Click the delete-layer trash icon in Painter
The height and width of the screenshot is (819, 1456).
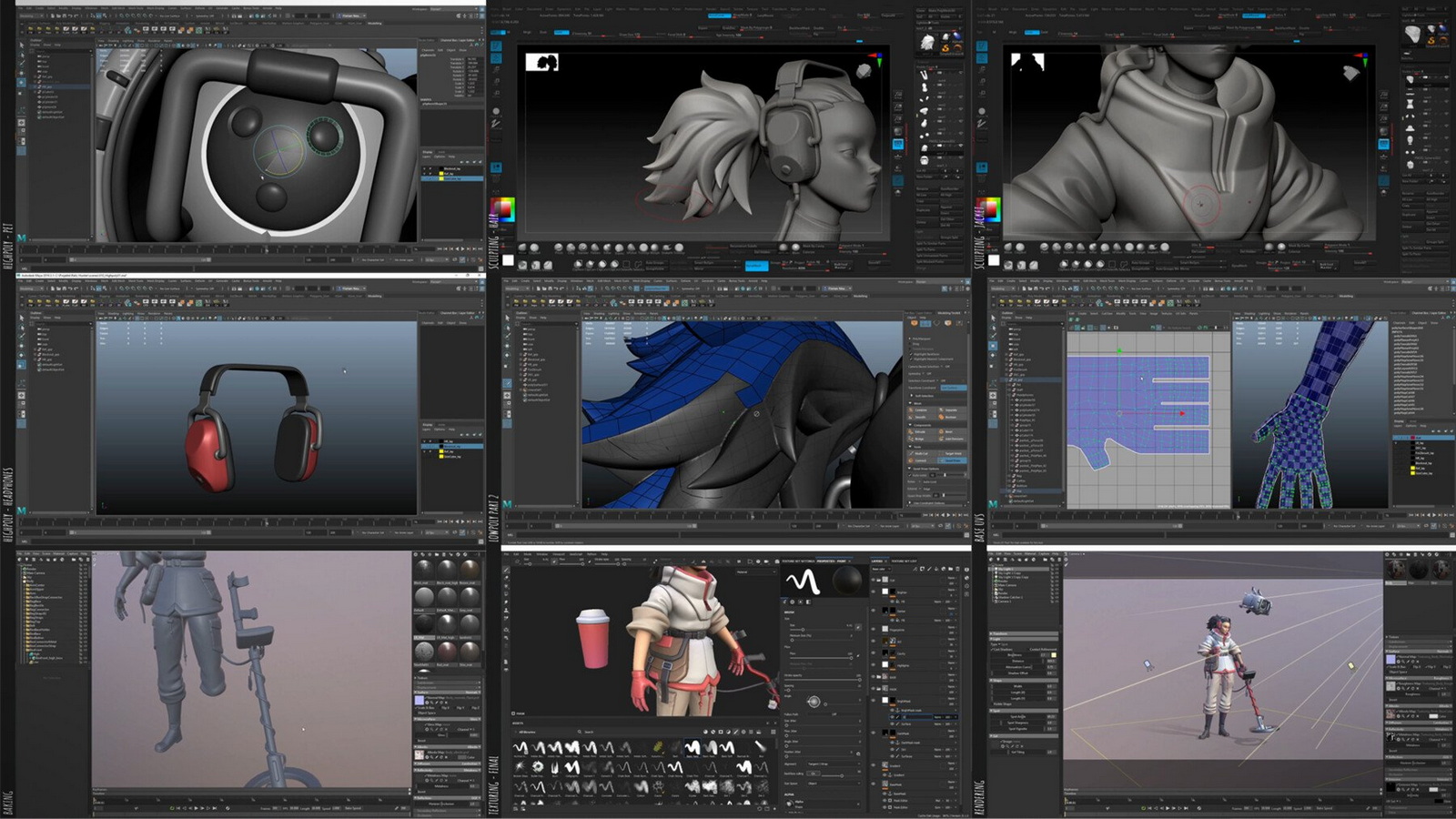958,569
